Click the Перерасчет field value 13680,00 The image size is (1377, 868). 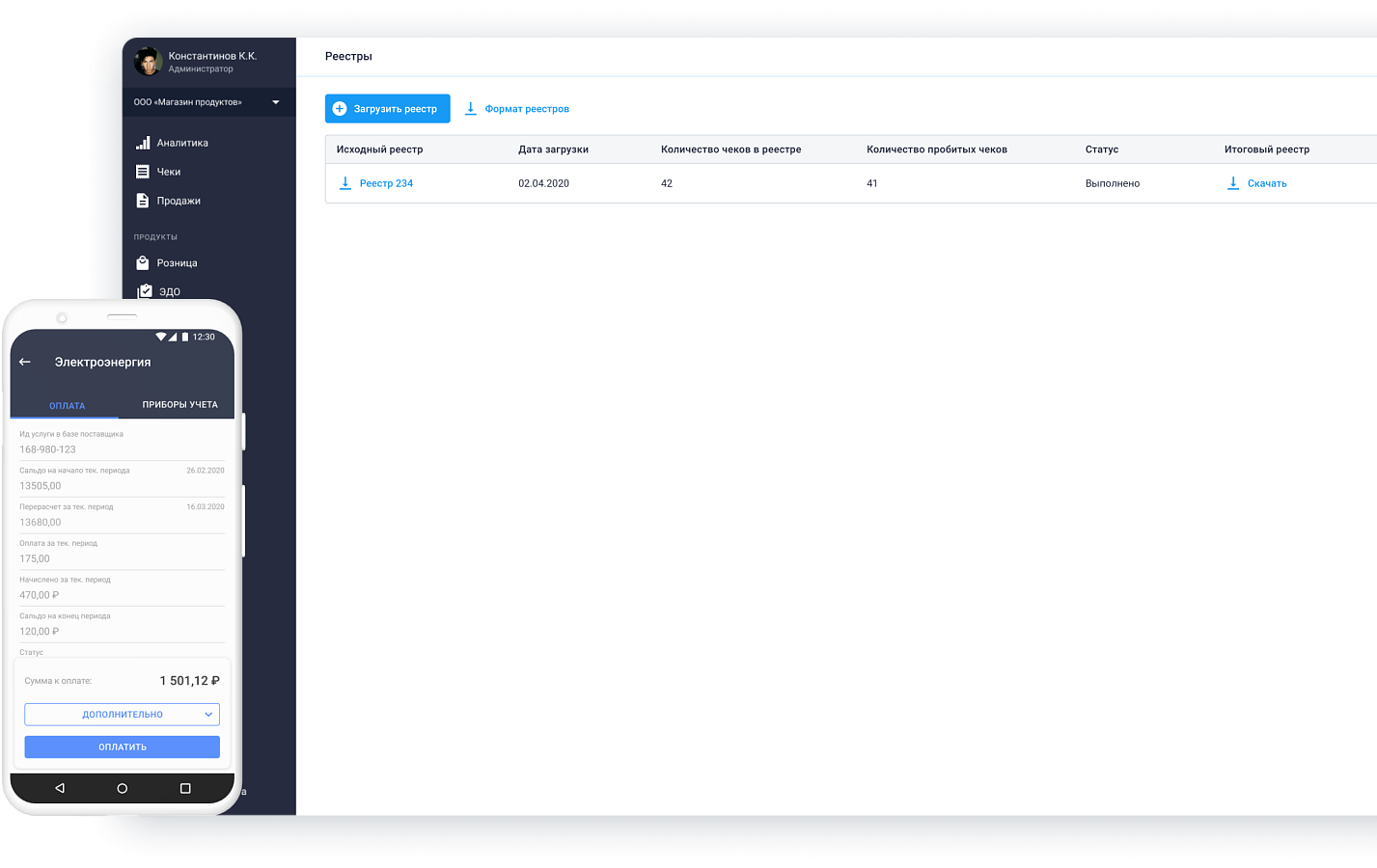tap(41, 523)
